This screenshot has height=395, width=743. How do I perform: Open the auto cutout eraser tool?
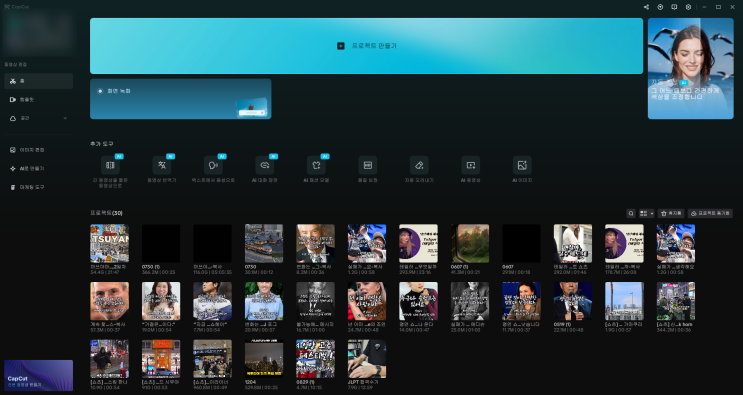419,165
